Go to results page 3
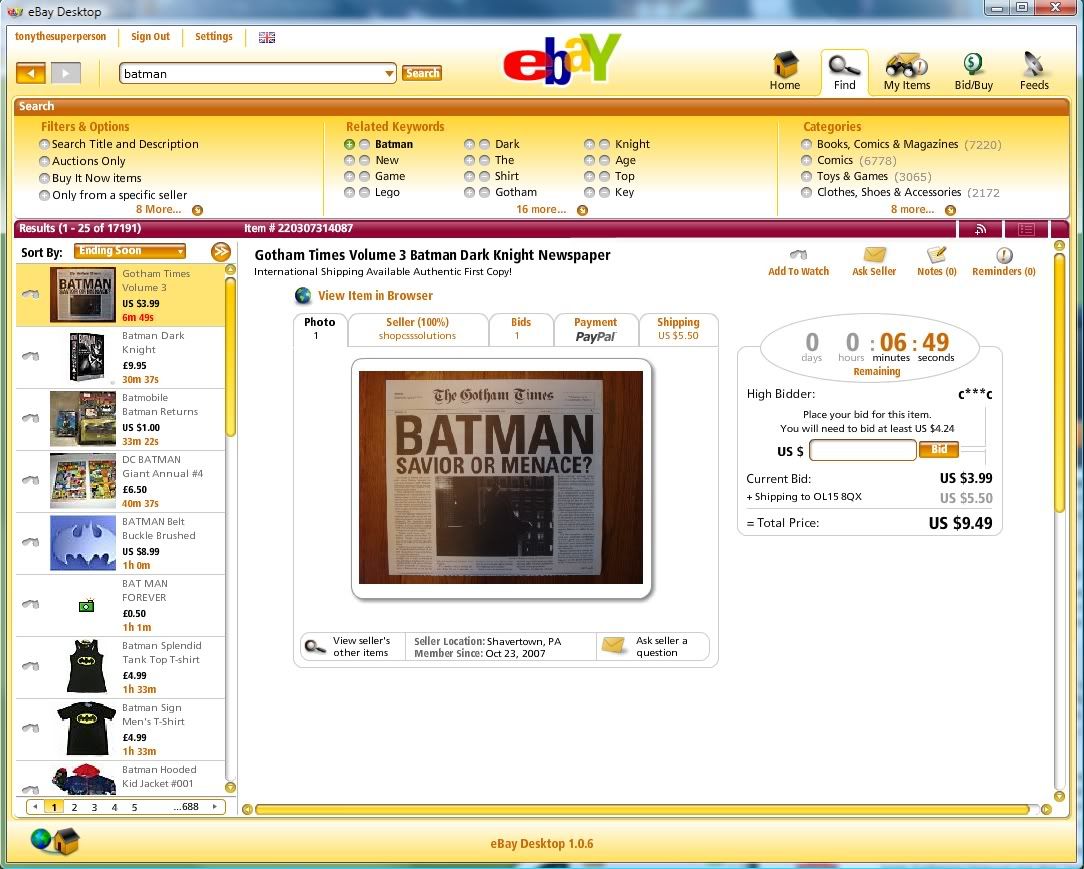This screenshot has height=869, width=1084. [x=94, y=807]
